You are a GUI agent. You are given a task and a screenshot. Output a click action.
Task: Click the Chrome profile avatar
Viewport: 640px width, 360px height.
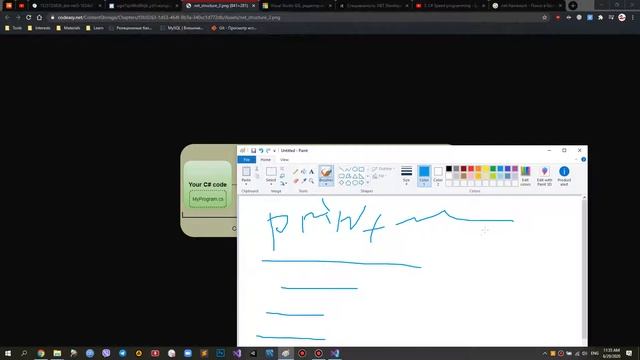click(x=622, y=18)
